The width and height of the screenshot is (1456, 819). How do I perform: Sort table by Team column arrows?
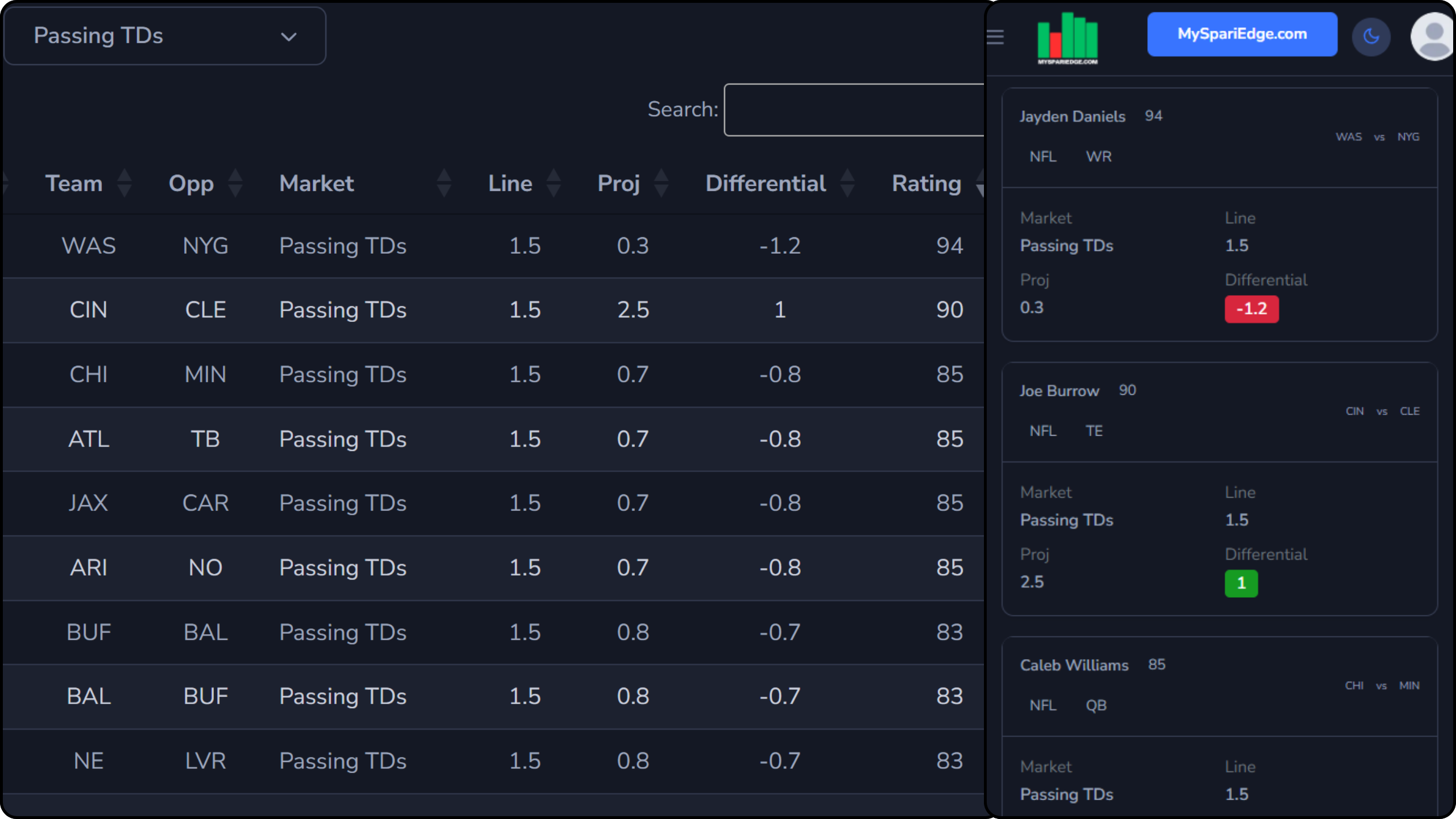coord(125,183)
